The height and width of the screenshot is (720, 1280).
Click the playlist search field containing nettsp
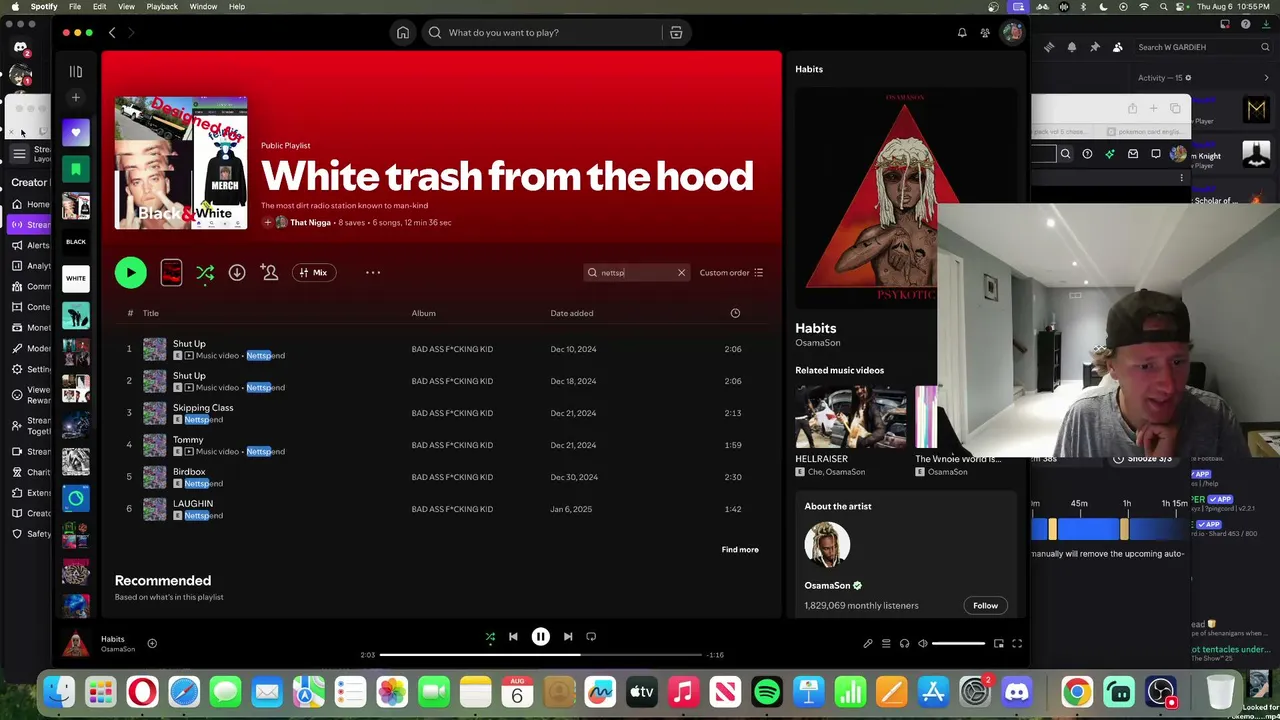click(x=636, y=273)
